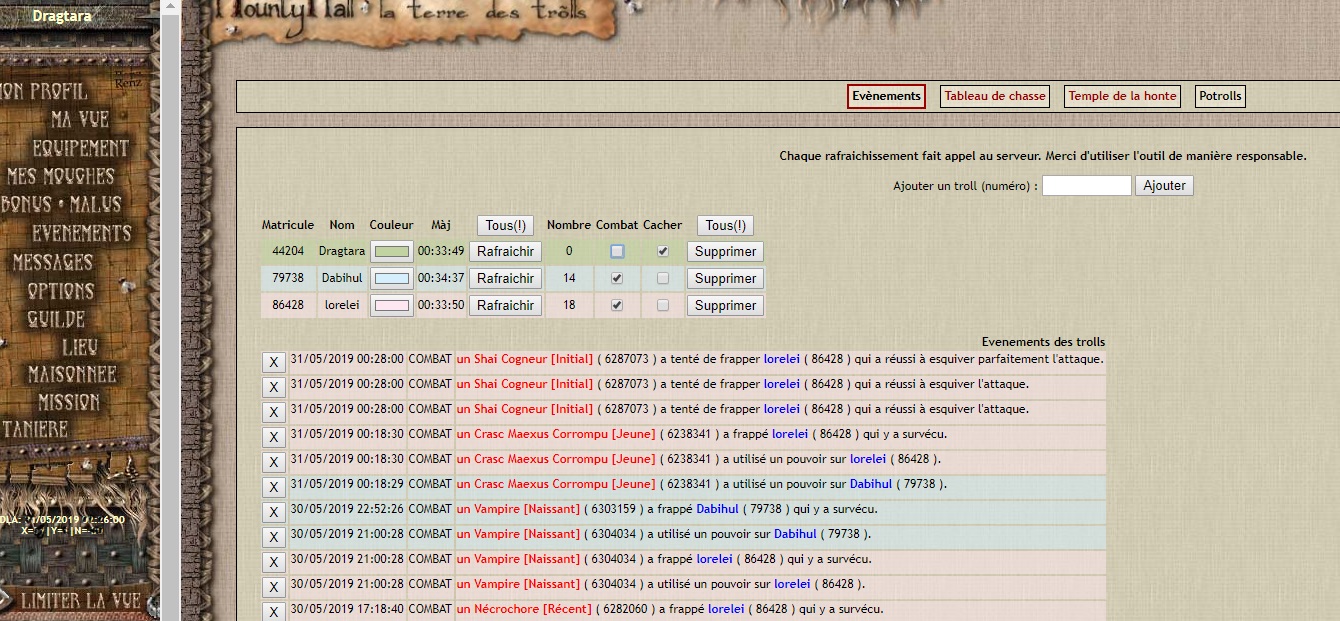Screen dimensions: 1340x621
Task: Uncheck Cacher checkbox for Dragtara
Action: (663, 251)
